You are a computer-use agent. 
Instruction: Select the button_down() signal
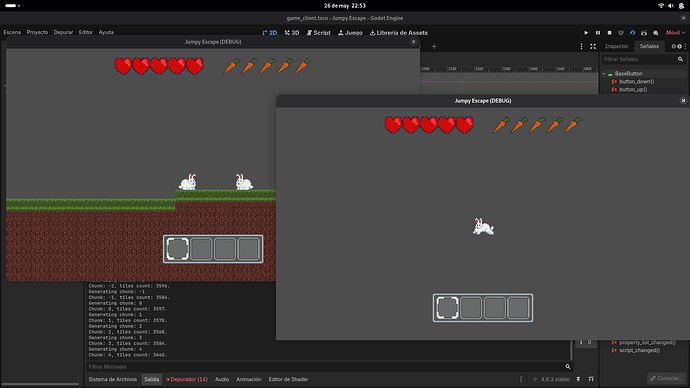[x=636, y=81]
